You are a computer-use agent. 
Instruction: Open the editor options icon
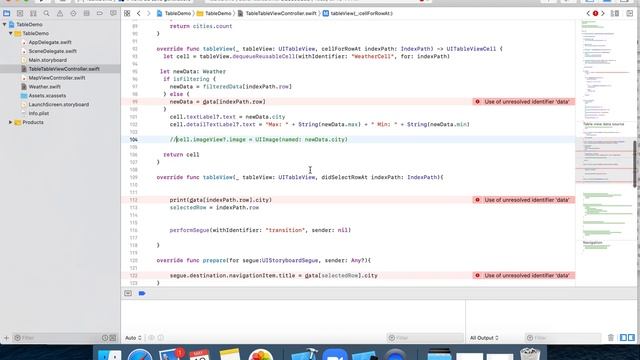(x=615, y=13)
